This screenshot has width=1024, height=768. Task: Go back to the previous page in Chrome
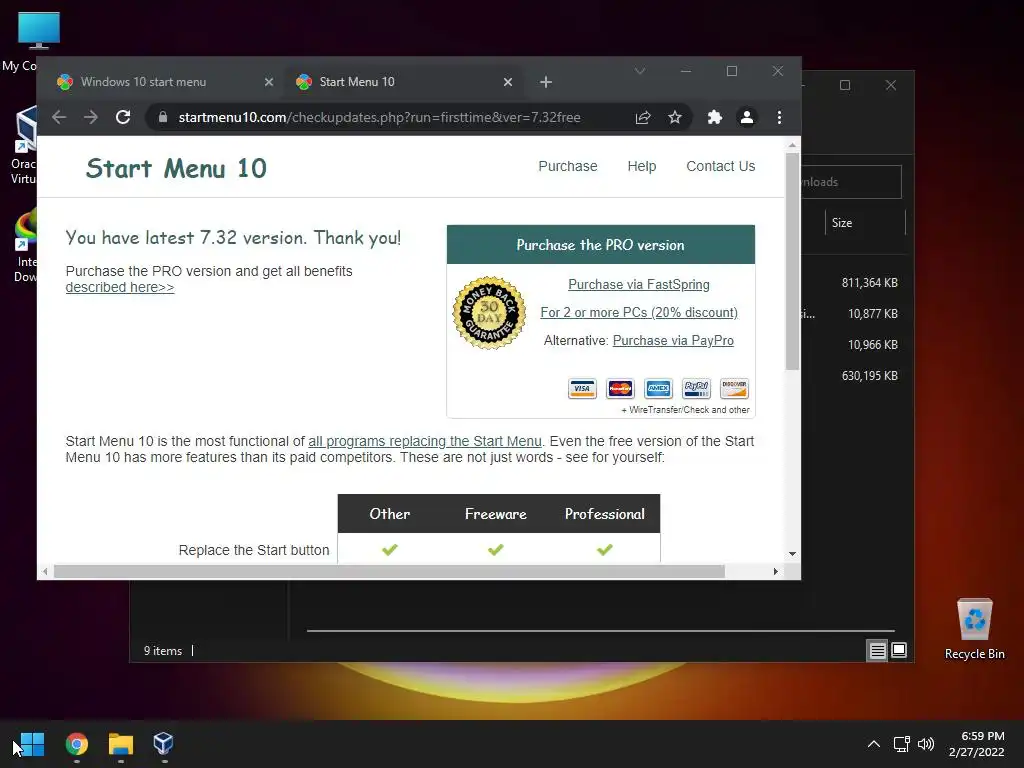point(59,118)
